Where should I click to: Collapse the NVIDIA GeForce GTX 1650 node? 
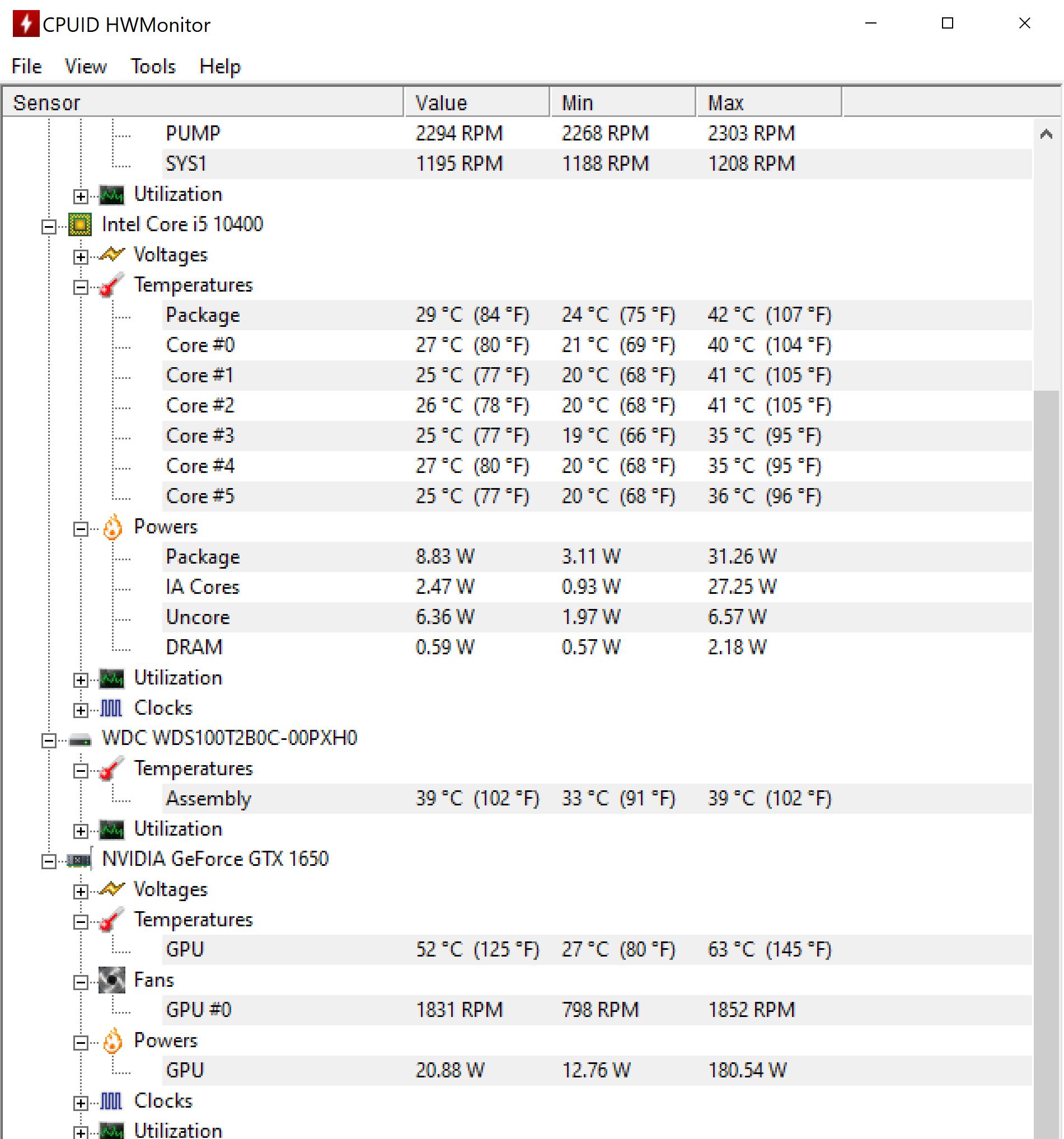[x=49, y=862]
